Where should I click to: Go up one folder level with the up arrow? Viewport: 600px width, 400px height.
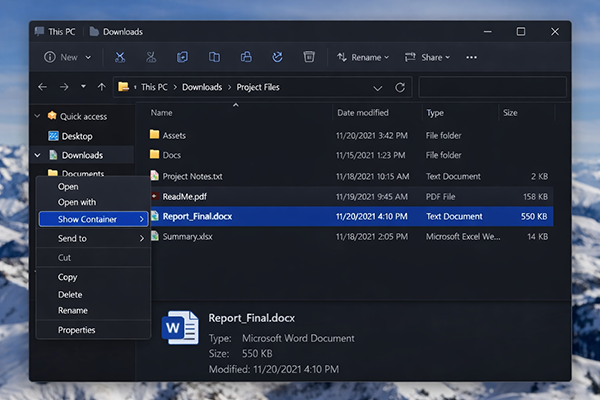(100, 87)
